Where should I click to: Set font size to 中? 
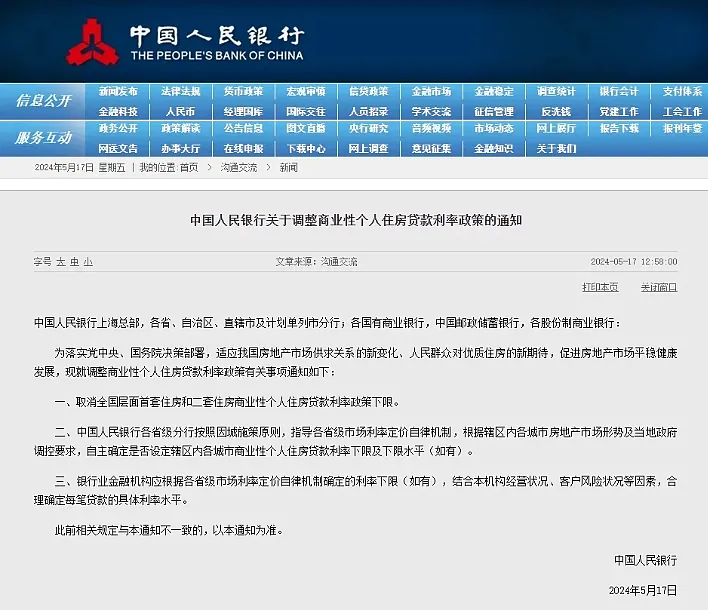point(75,262)
